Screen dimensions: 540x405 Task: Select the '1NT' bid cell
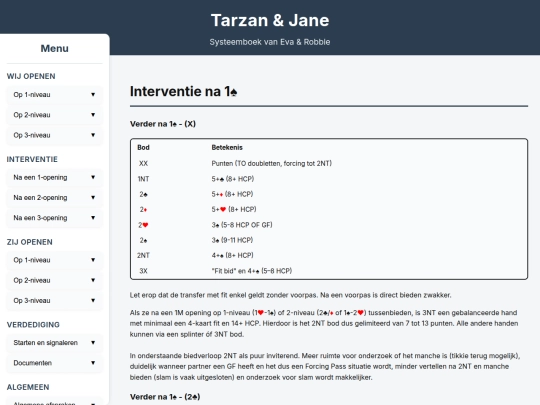click(x=143, y=179)
